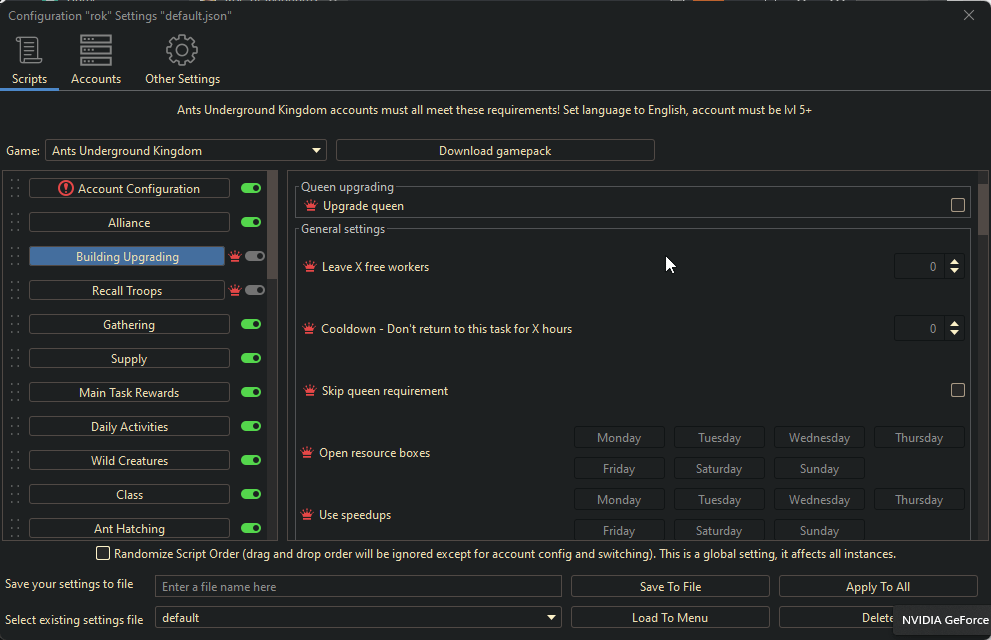Click crown icon beside Recall Troops
This screenshot has height=640, width=991.
(x=235, y=291)
